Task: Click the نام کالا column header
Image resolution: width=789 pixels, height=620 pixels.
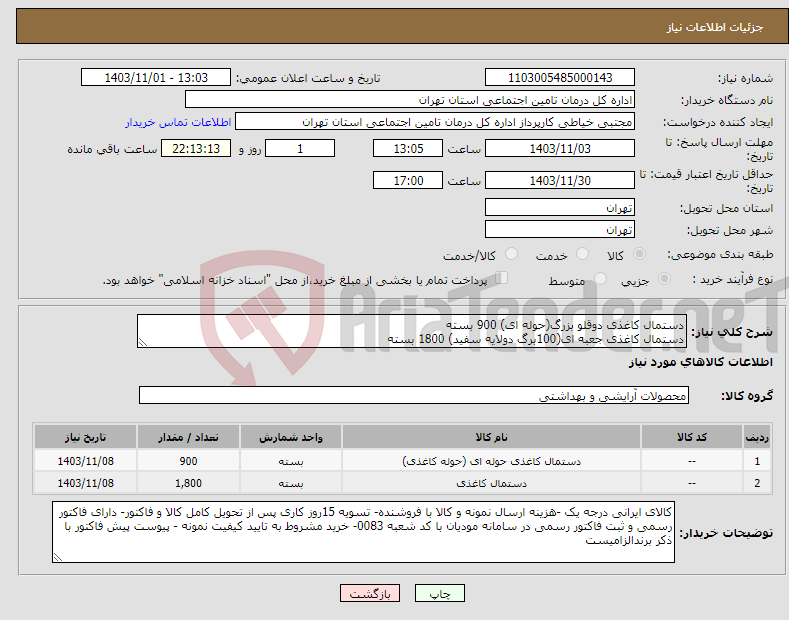Action: 491,437
